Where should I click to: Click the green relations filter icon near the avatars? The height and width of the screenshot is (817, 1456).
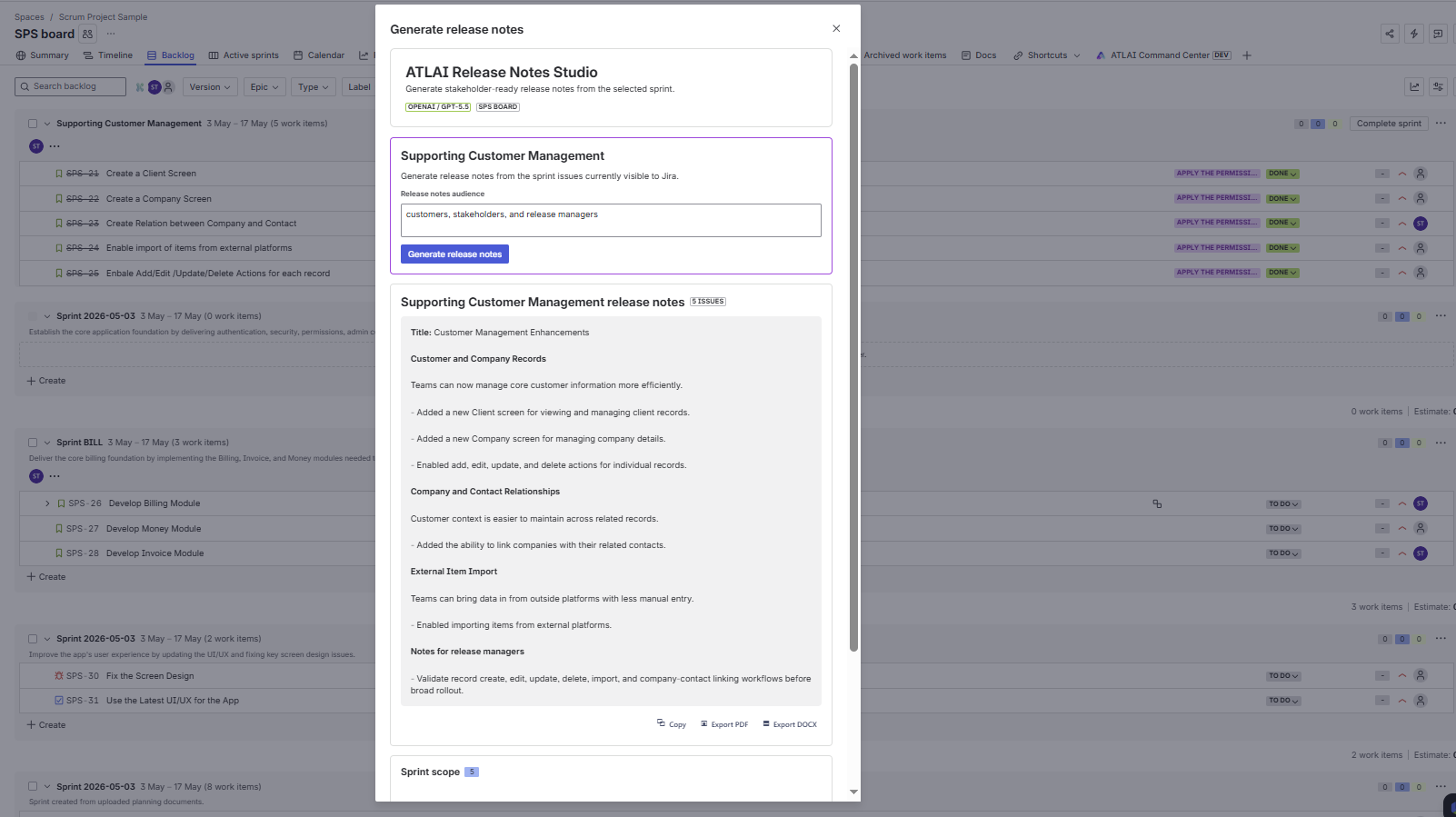(140, 87)
